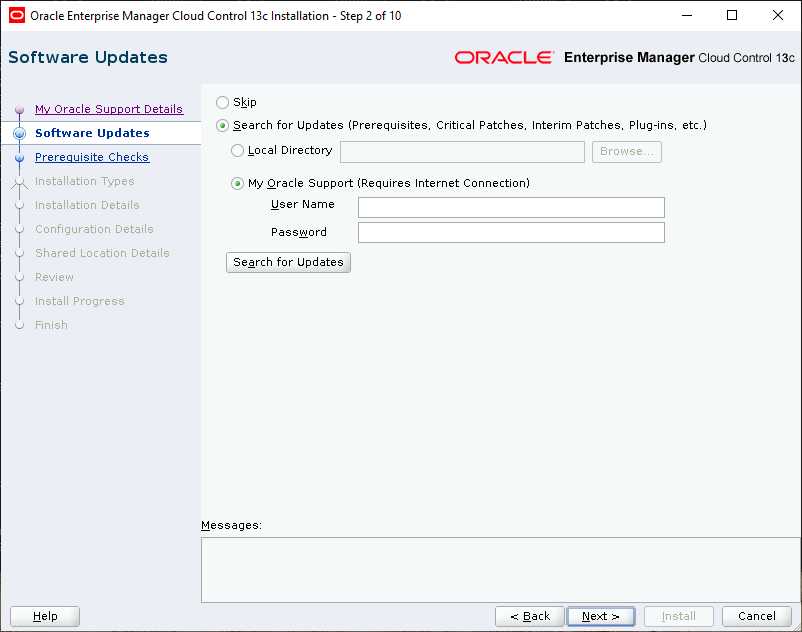802x632 pixels.
Task: Click the Installation Details step
Action: 87,205
